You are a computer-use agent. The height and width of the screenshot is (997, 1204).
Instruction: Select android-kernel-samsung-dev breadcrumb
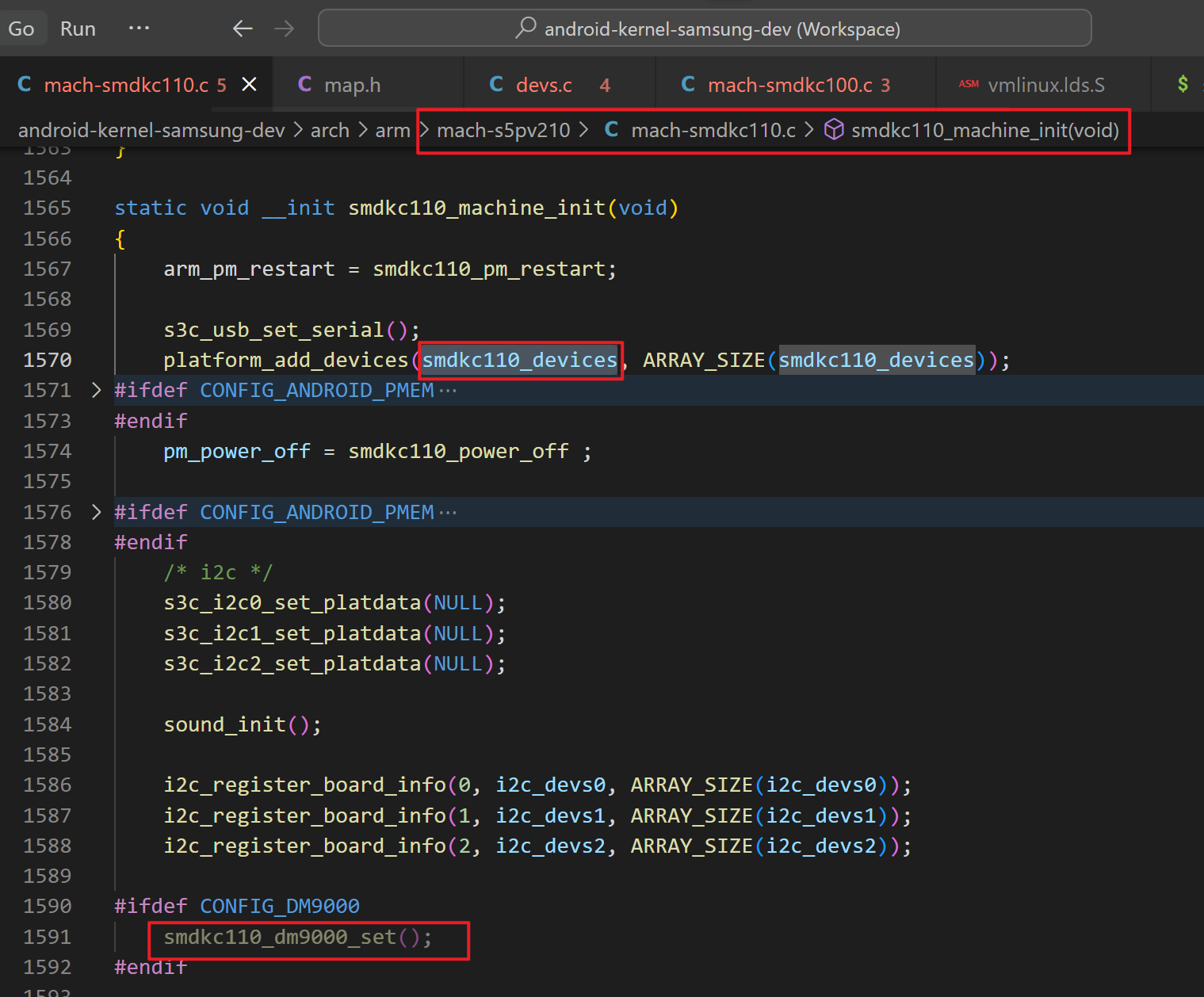pyautogui.click(x=151, y=130)
